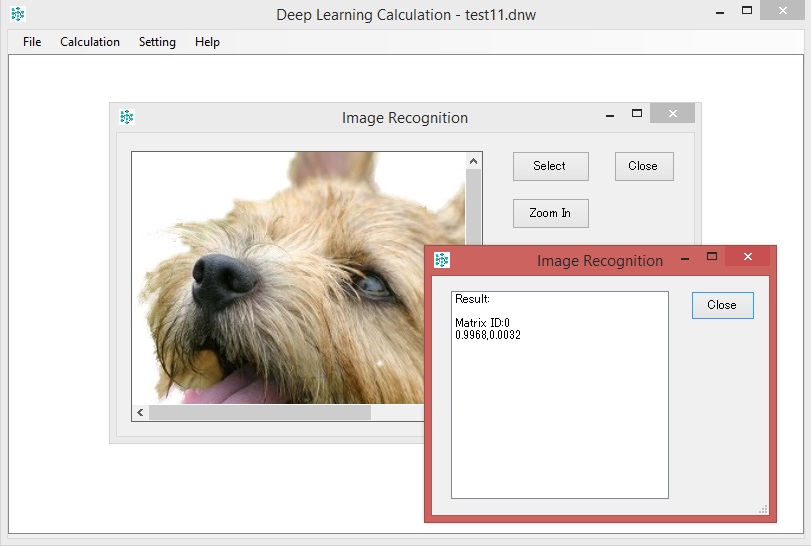Open the Setting menu
Screen dimensions: 811x546
coord(157,42)
